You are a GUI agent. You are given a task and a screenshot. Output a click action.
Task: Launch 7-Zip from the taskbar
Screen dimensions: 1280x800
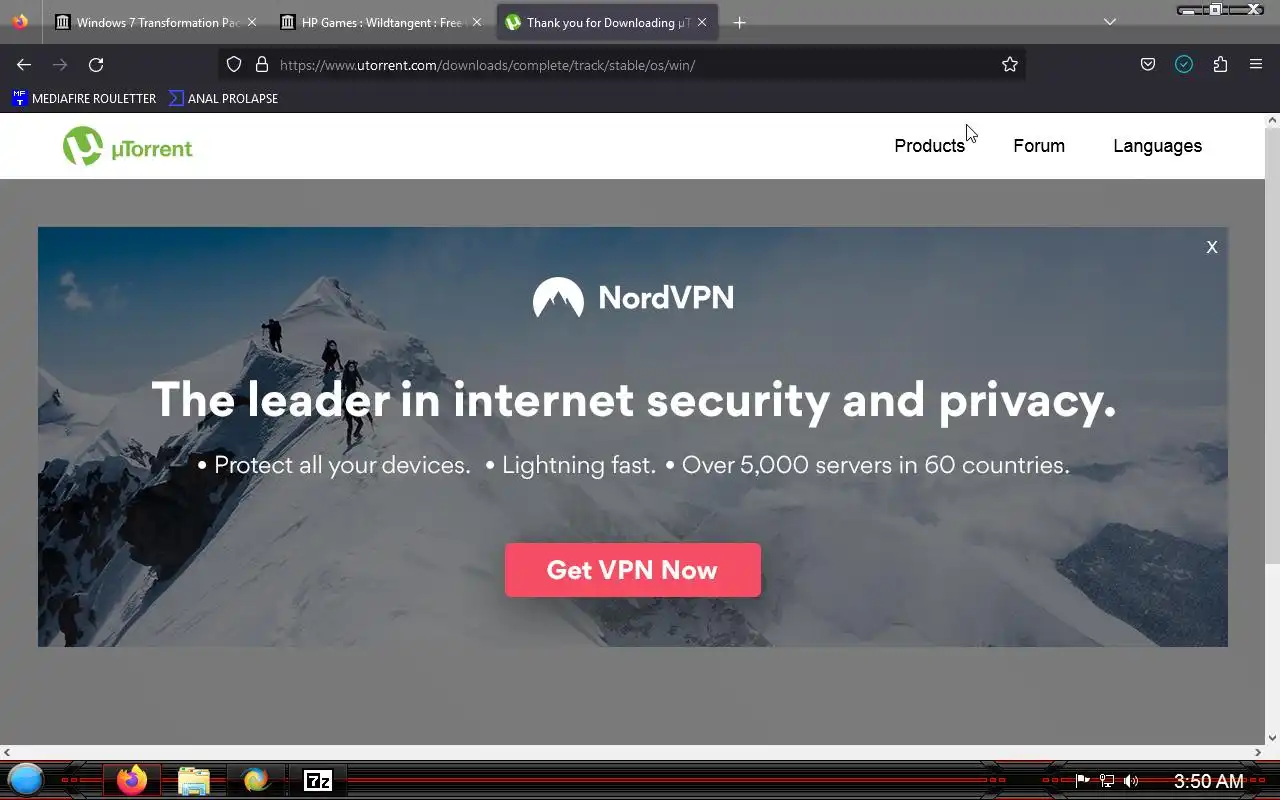(318, 781)
